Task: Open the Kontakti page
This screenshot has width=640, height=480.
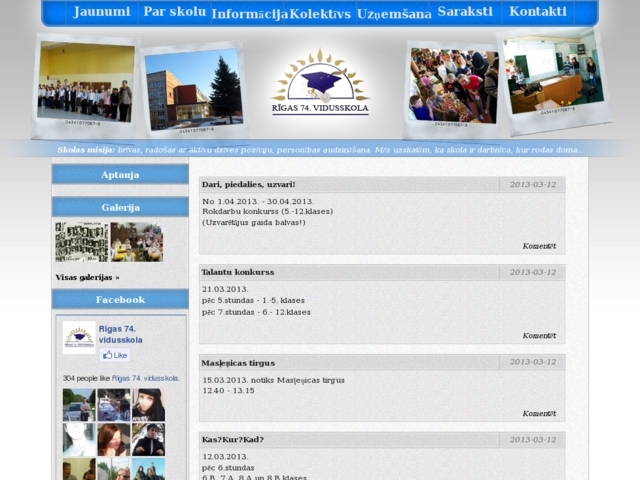Action: [537, 12]
